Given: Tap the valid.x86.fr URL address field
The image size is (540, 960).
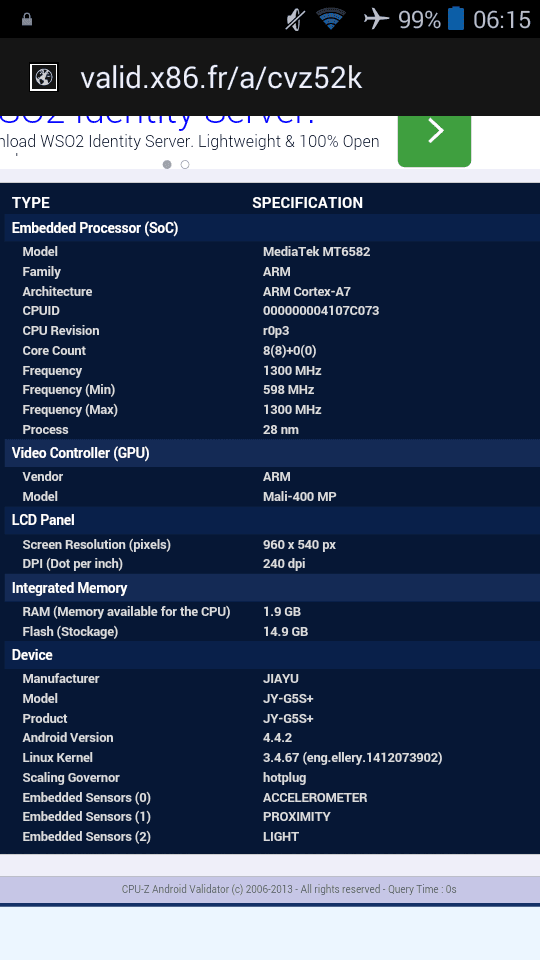Looking at the screenshot, I should tap(221, 78).
